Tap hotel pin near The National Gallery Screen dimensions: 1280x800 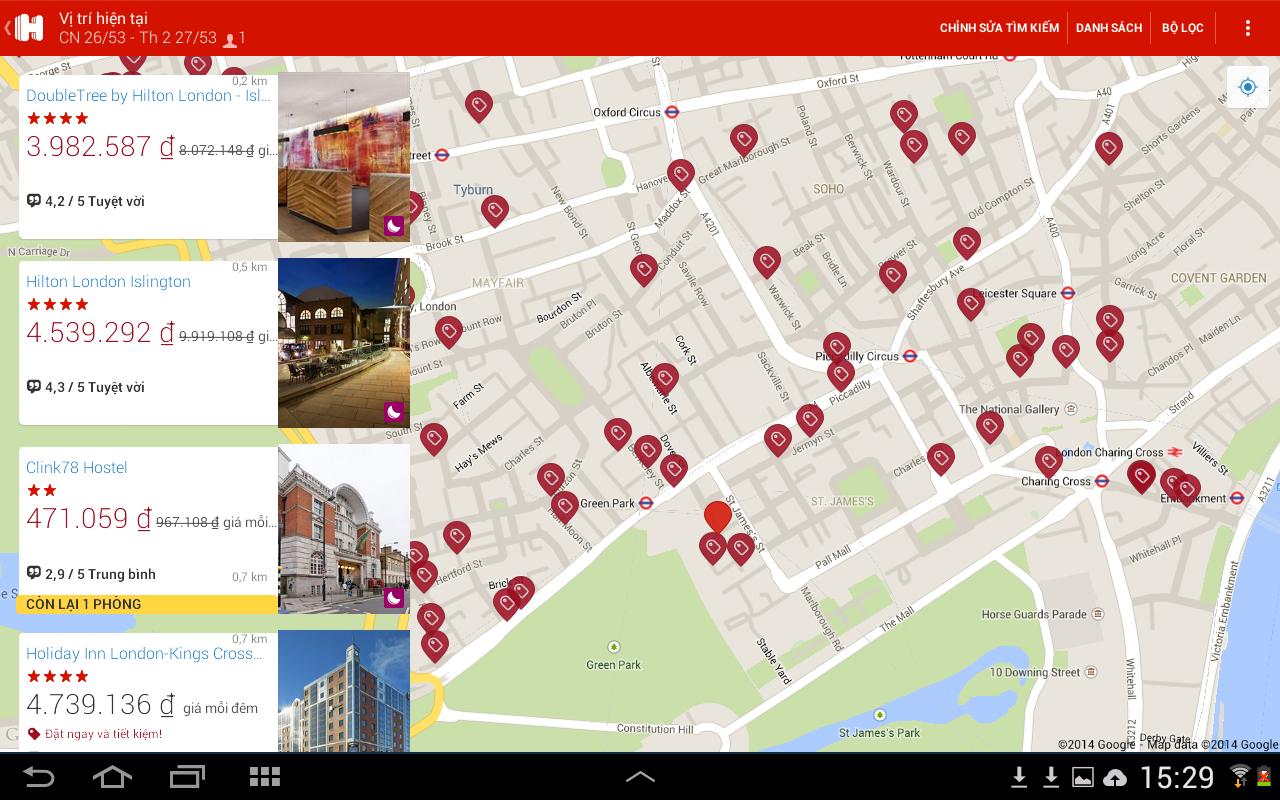(x=990, y=427)
